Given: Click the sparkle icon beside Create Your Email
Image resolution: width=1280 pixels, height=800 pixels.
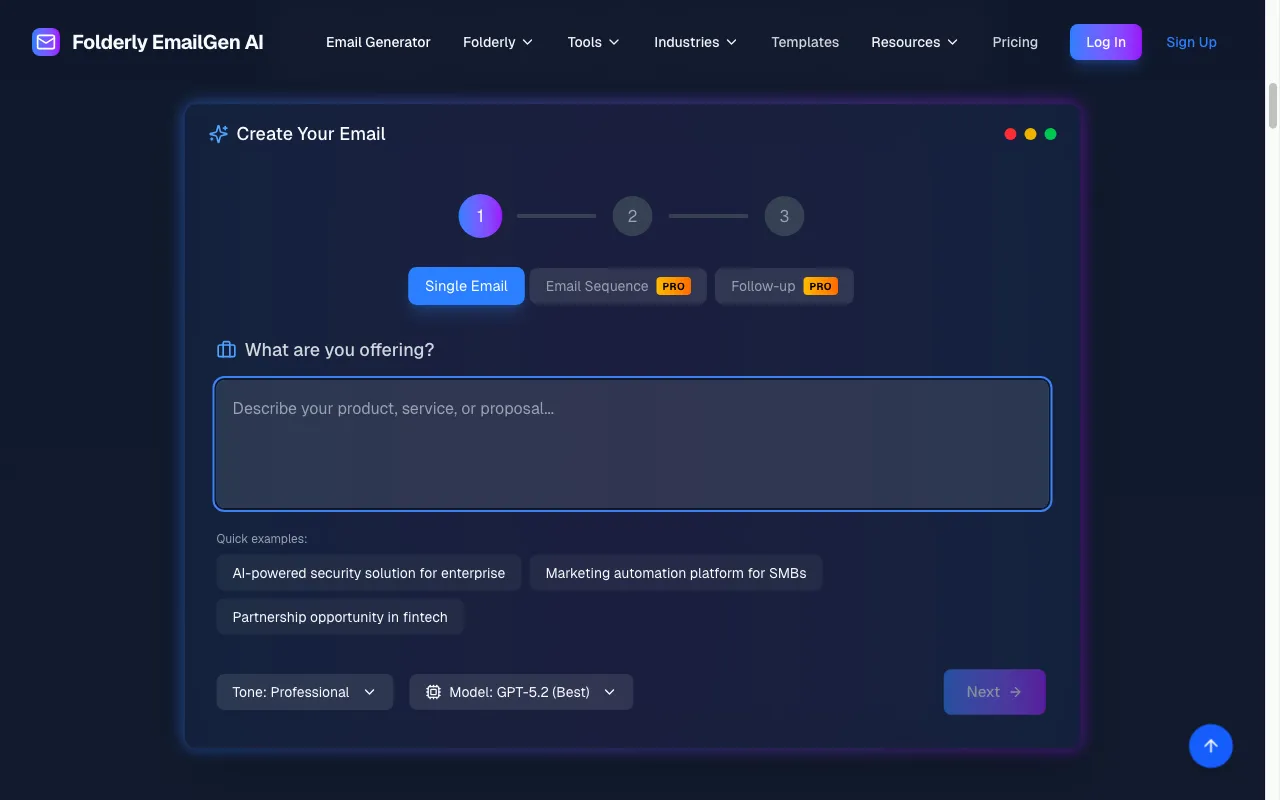Looking at the screenshot, I should point(218,134).
